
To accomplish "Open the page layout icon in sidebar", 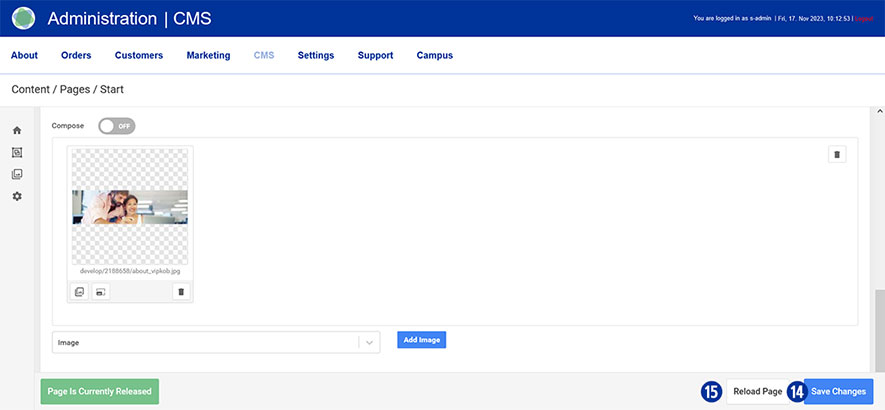I will click(17, 152).
